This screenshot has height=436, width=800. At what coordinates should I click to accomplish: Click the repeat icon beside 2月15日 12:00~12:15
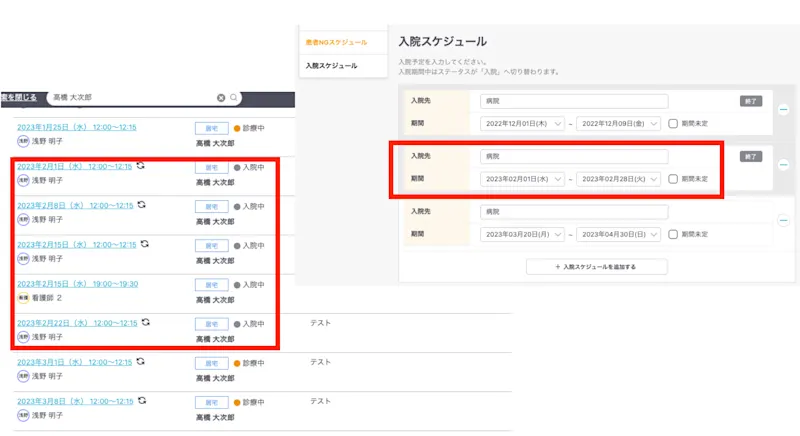(x=145, y=244)
